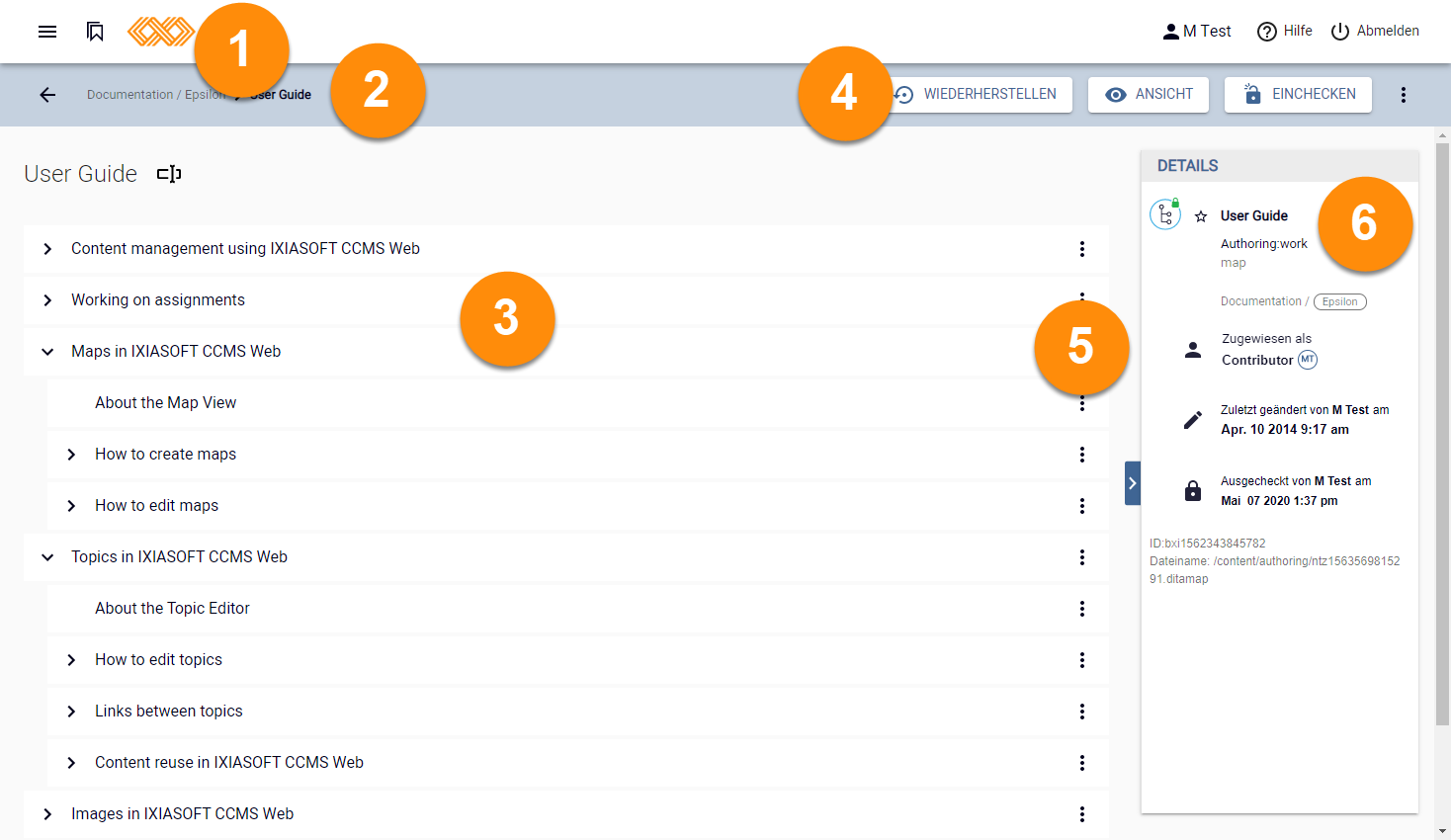The image size is (1451, 840).
Task: Open options menu for How to edit maps
Action: (1082, 506)
